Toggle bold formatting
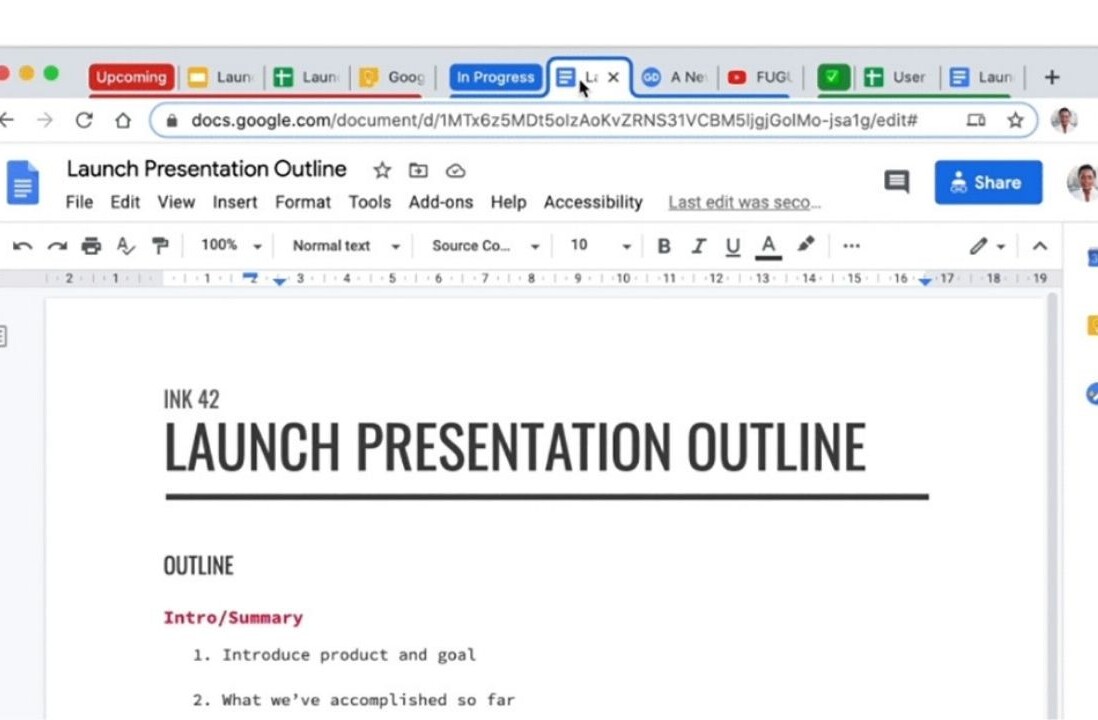This screenshot has height=720, width=1098. pyautogui.click(x=663, y=246)
